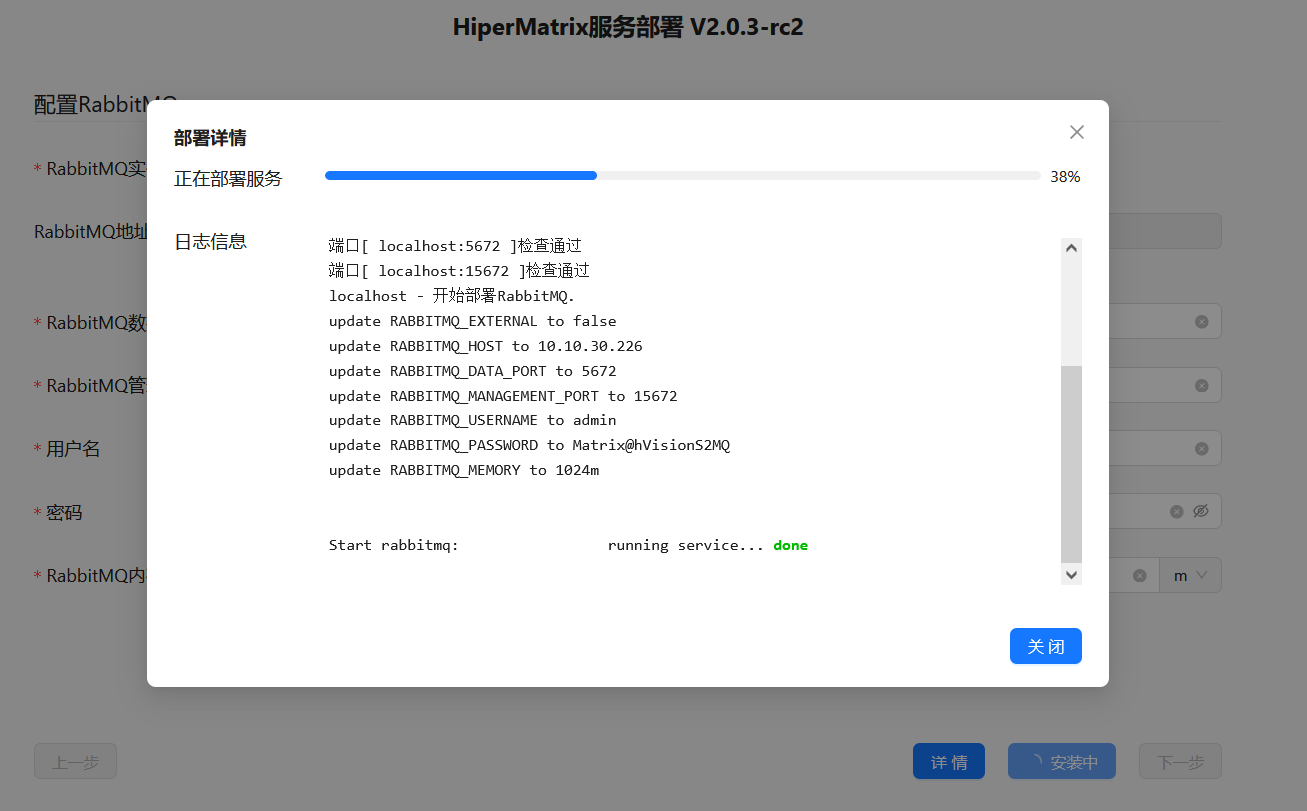The width and height of the screenshot is (1307, 811).
Task: Click the blue 关闭 button
Action: click(x=1046, y=646)
